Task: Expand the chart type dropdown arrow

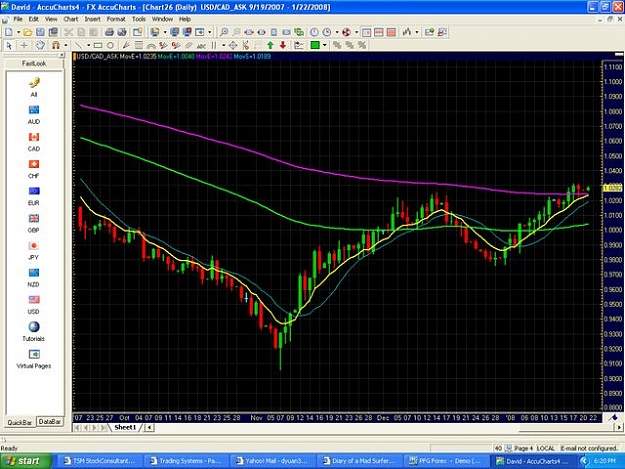Action: click(x=417, y=32)
